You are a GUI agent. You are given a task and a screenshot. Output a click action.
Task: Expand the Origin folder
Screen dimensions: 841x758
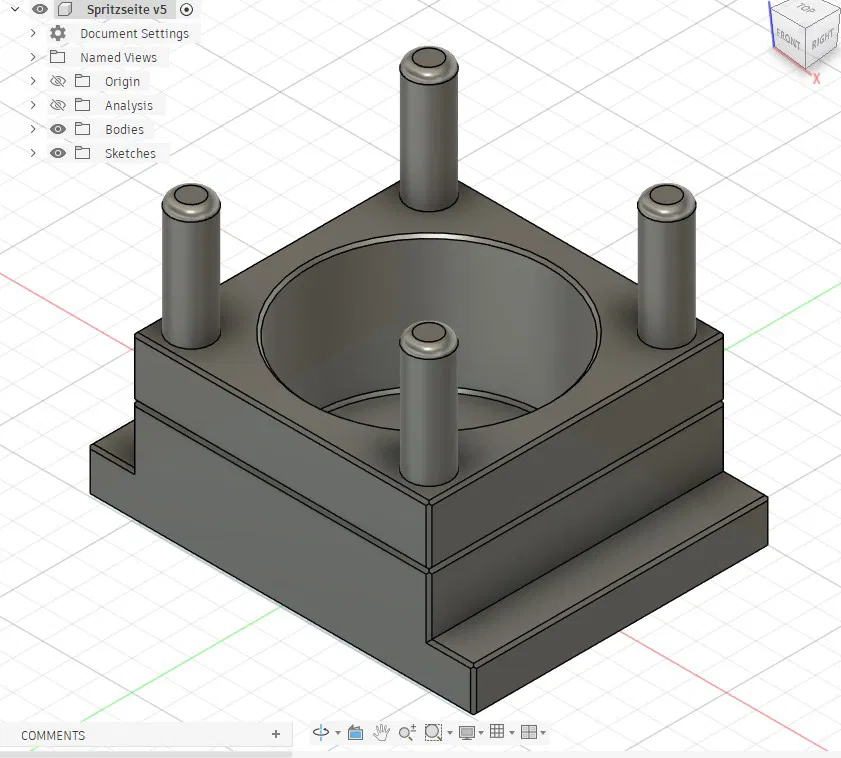[x=33, y=81]
